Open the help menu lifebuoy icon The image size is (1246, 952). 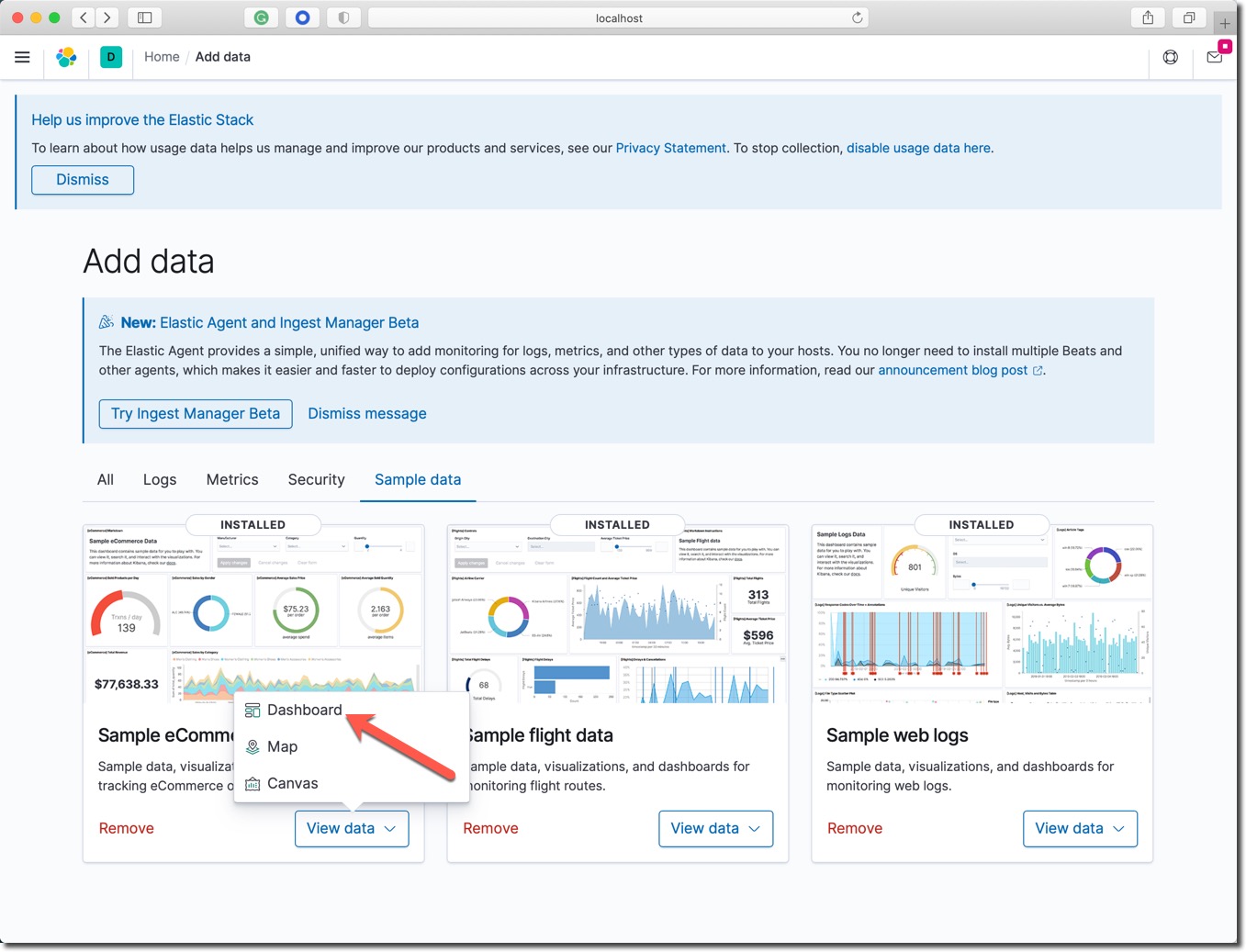coord(1171,57)
